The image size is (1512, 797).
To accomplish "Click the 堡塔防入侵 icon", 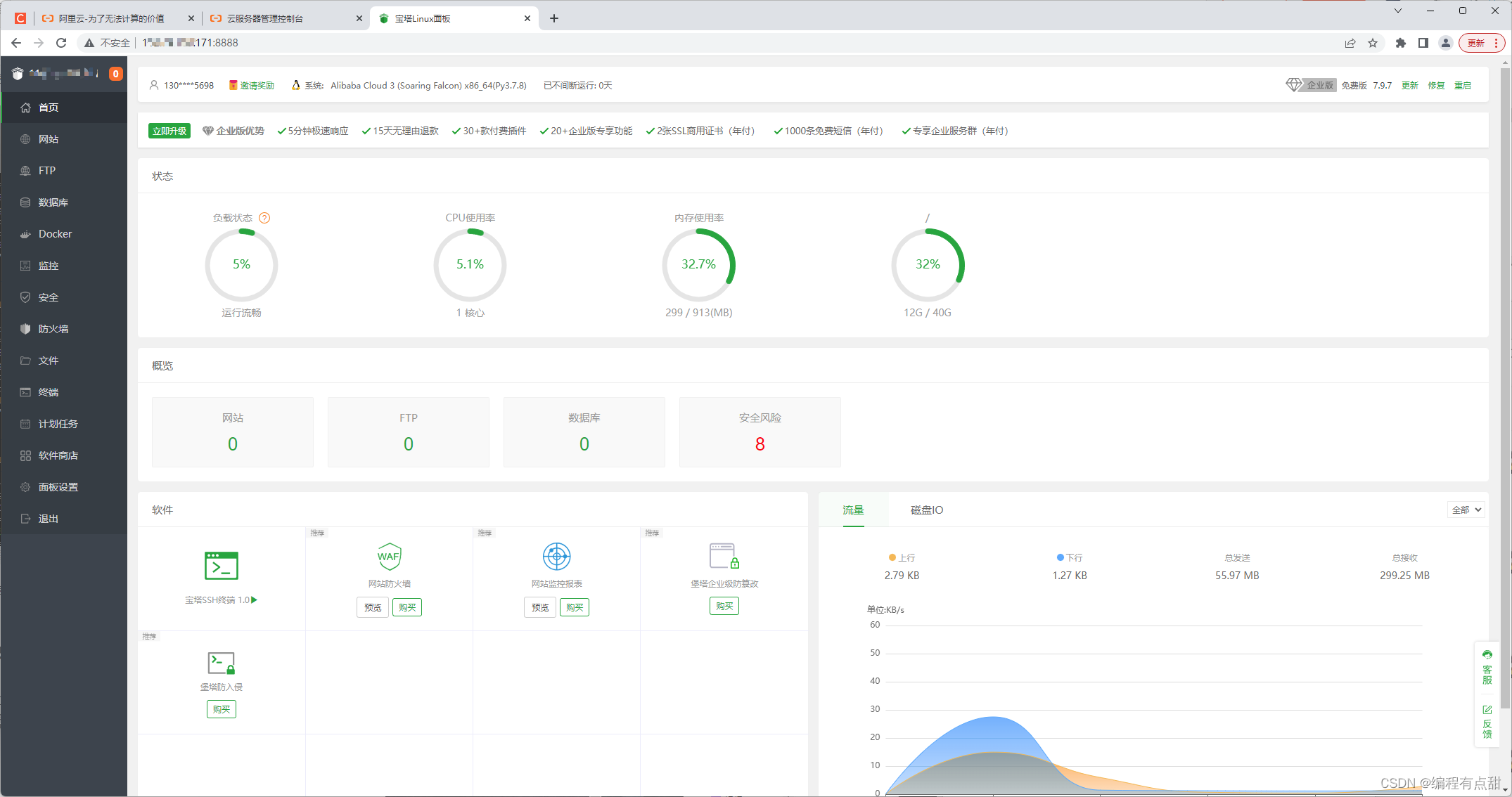I will pyautogui.click(x=222, y=663).
